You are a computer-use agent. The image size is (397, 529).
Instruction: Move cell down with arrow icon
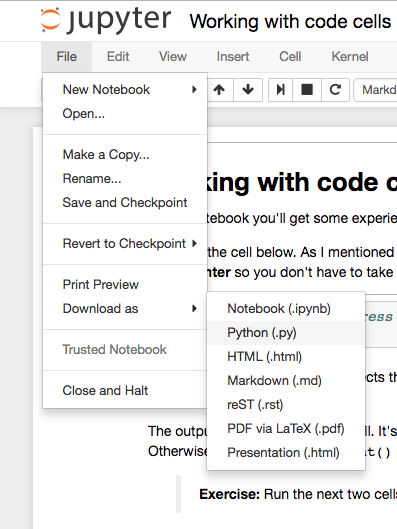pos(248,90)
